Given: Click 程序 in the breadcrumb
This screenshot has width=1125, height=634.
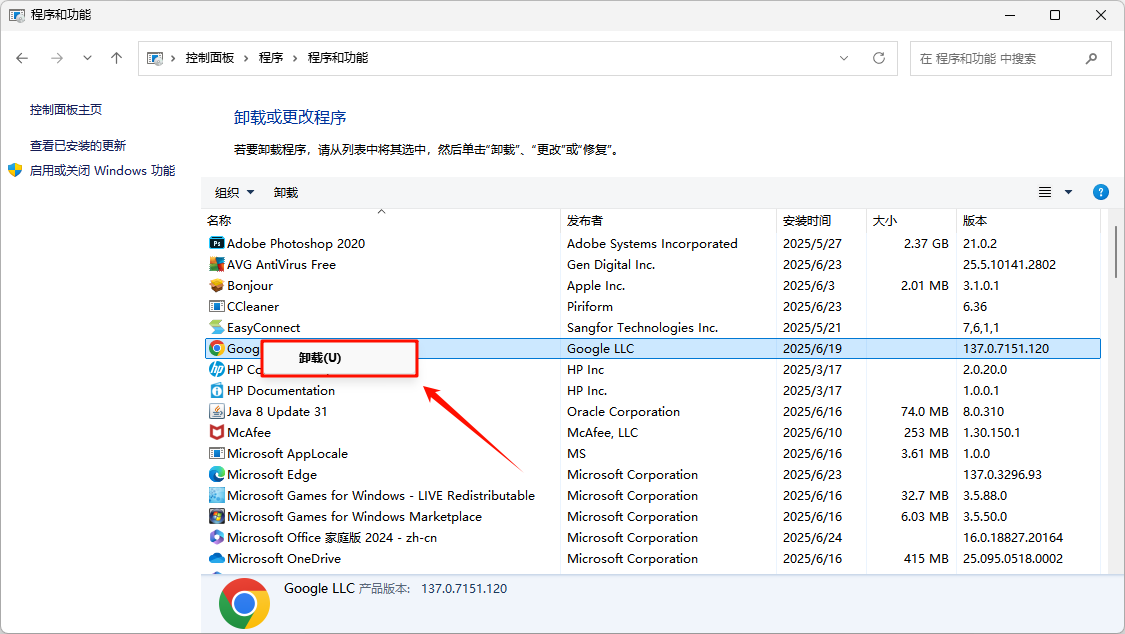Looking at the screenshot, I should tap(271, 58).
